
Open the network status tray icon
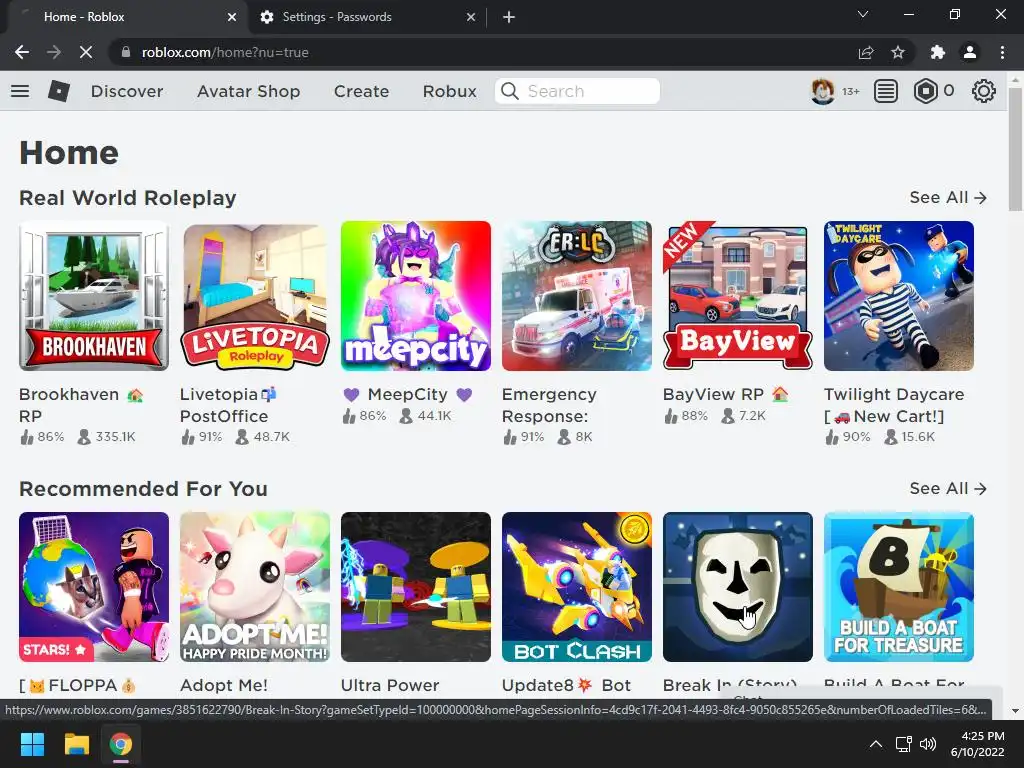pos(903,744)
